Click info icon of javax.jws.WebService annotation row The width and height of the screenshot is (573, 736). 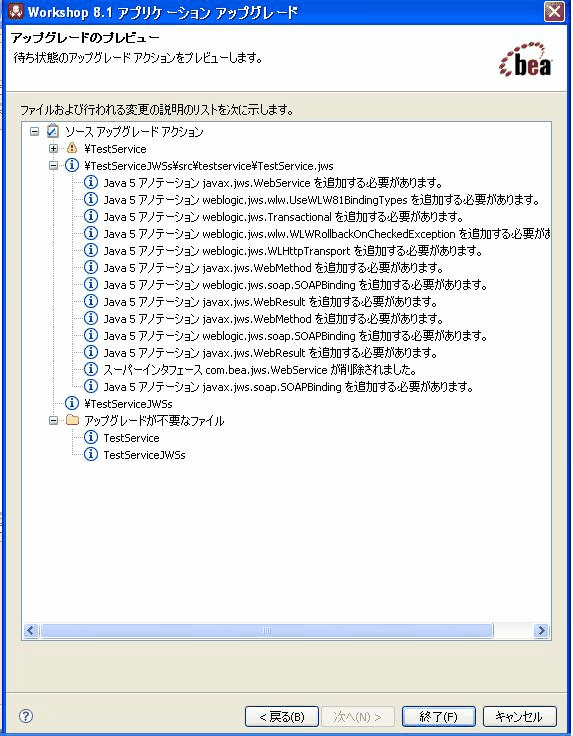[91, 182]
